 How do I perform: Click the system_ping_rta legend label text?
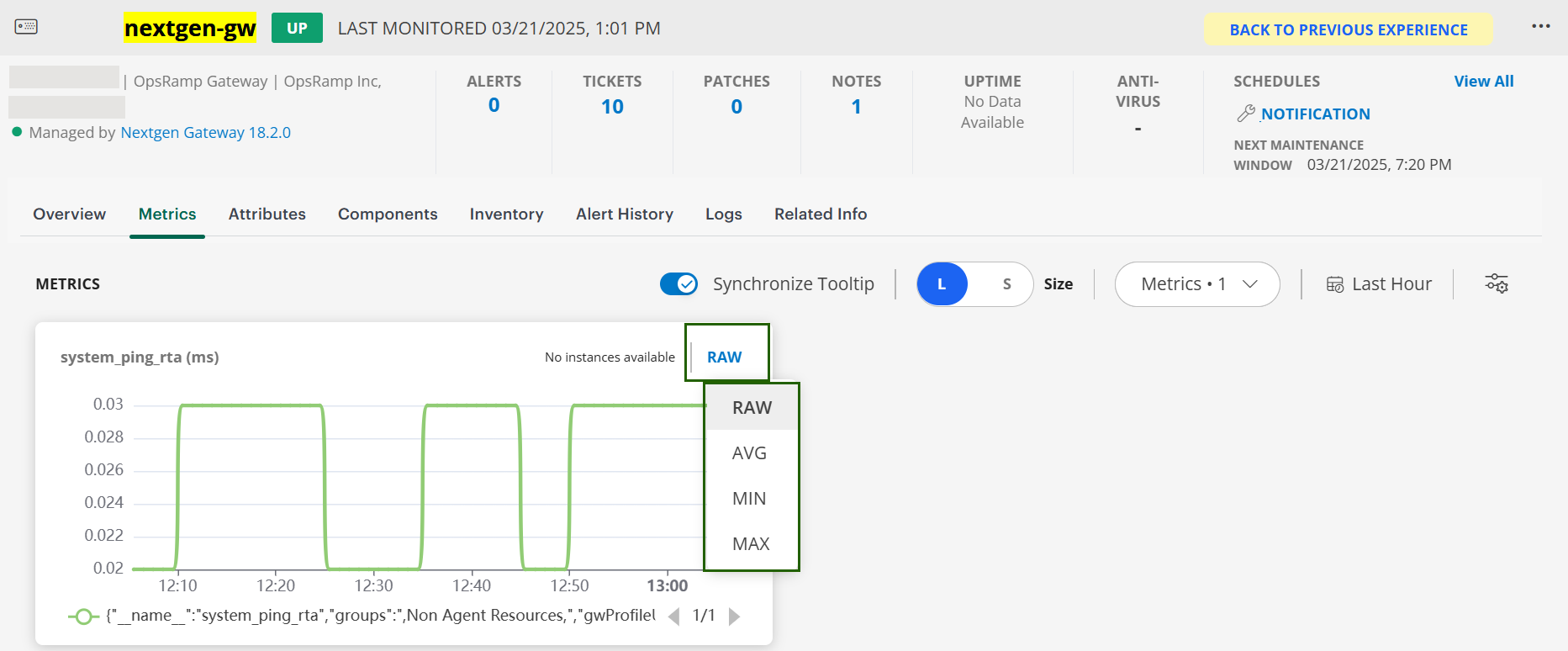click(x=380, y=616)
